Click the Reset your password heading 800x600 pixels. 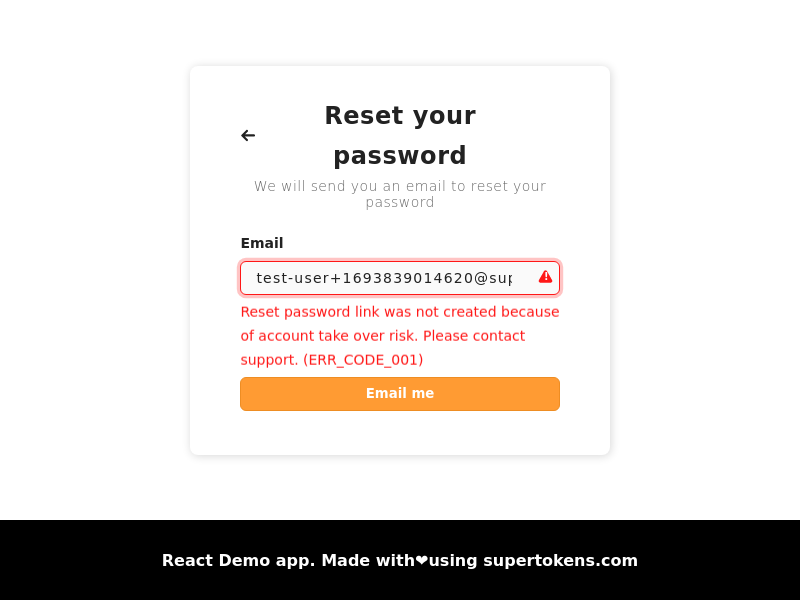[399, 135]
